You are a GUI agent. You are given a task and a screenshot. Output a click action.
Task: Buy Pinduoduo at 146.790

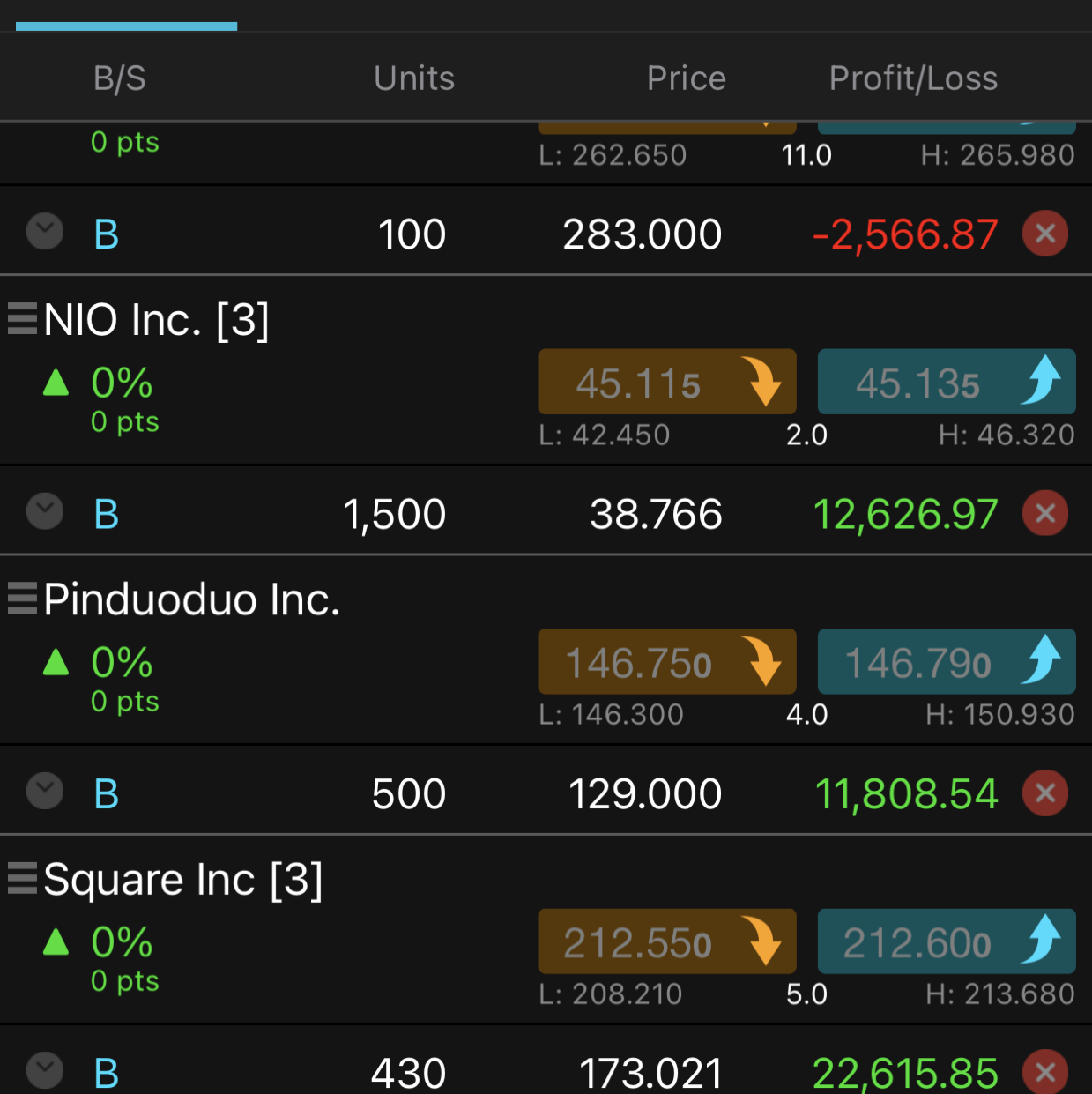pos(947,662)
